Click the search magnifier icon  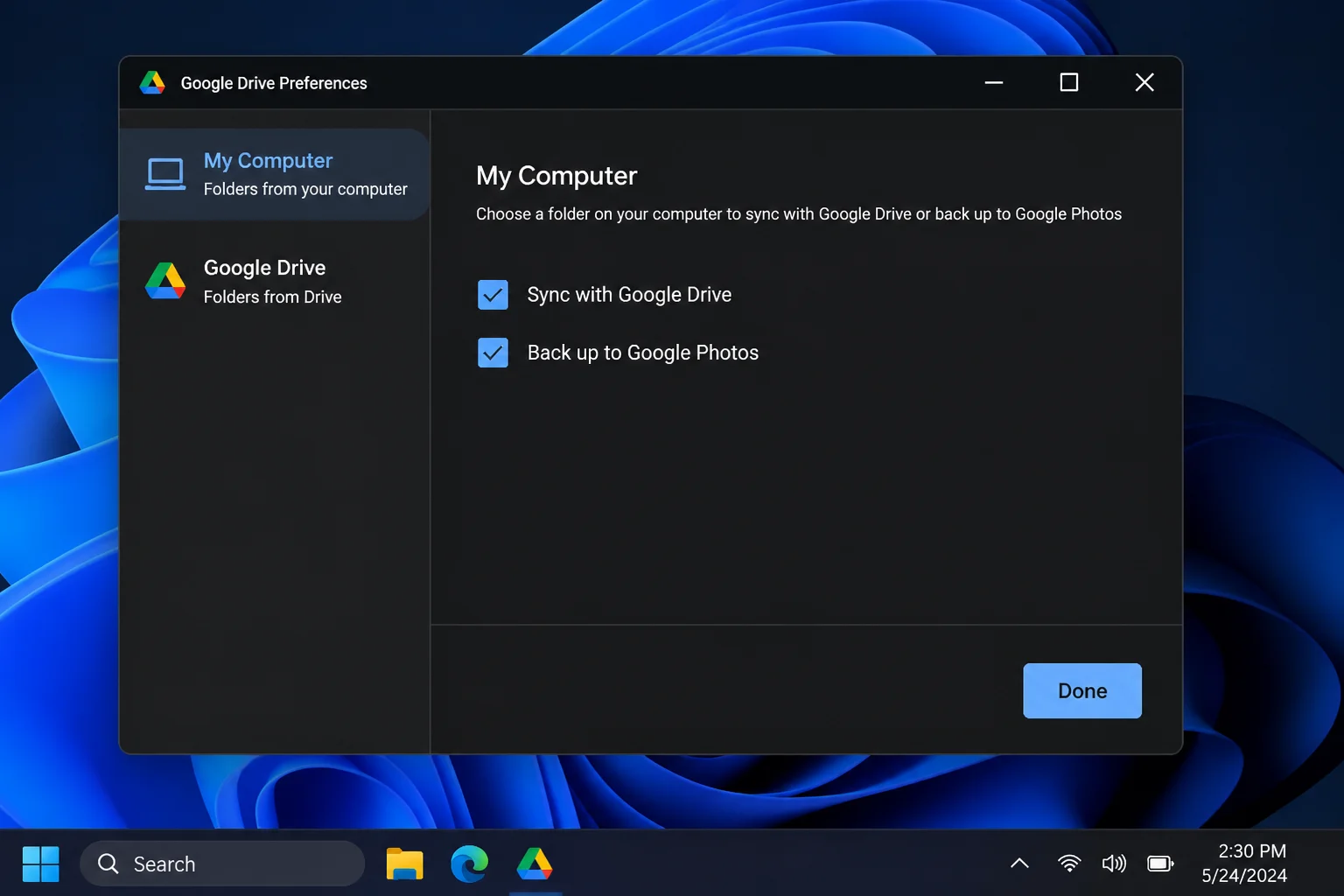108,864
